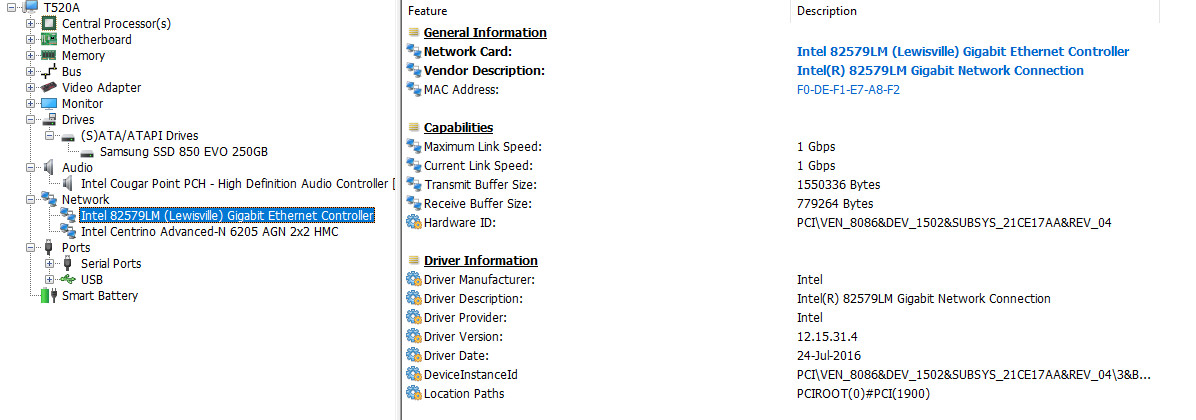Select Samsung SSD 850 EVO 250GB
Viewport: 1196px width, 420px height.
click(x=184, y=152)
